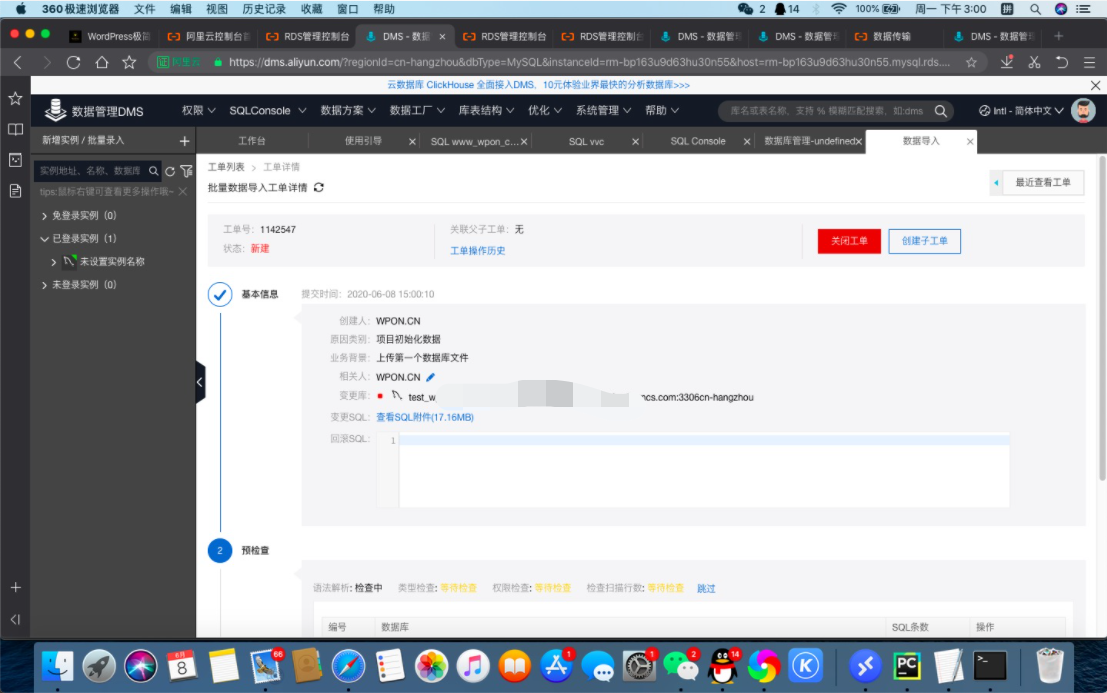Open the instance filter funnel icon
The width and height of the screenshot is (1107, 693).
pyautogui.click(x=186, y=171)
